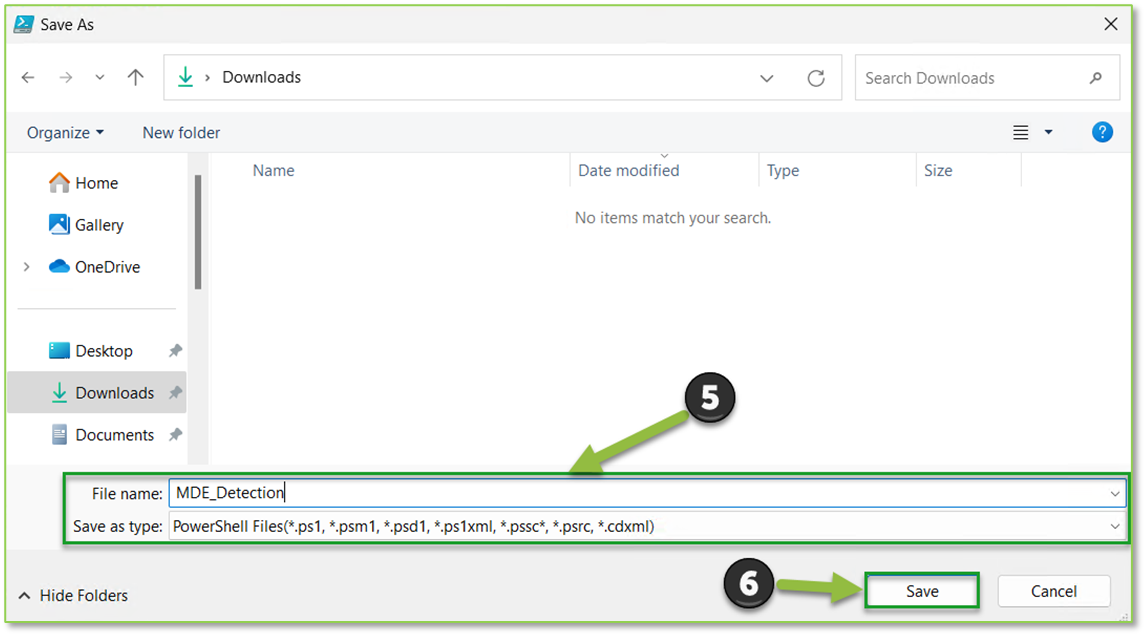Sort files by Date modified column
Image resolution: width=1146 pixels, height=636 pixels.
click(x=628, y=171)
